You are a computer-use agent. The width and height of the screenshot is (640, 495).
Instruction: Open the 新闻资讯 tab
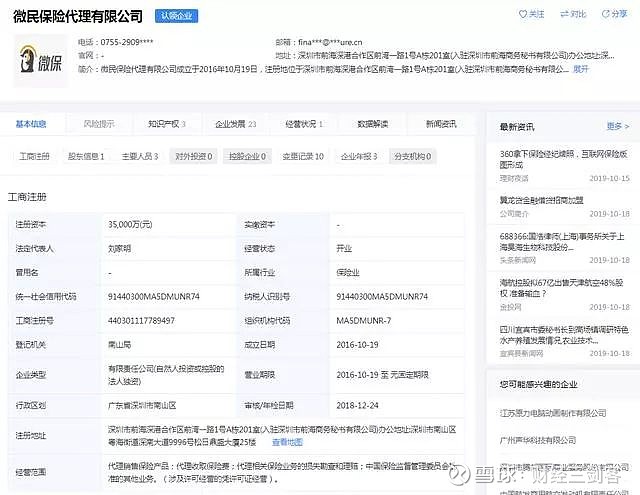point(441,124)
